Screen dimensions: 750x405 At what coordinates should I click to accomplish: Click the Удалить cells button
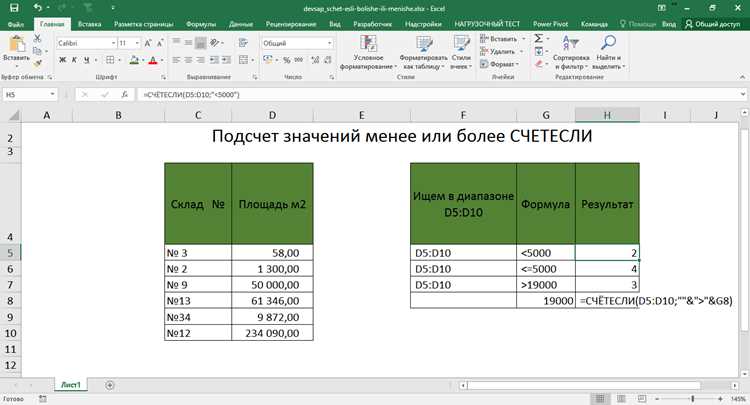pyautogui.click(x=502, y=51)
